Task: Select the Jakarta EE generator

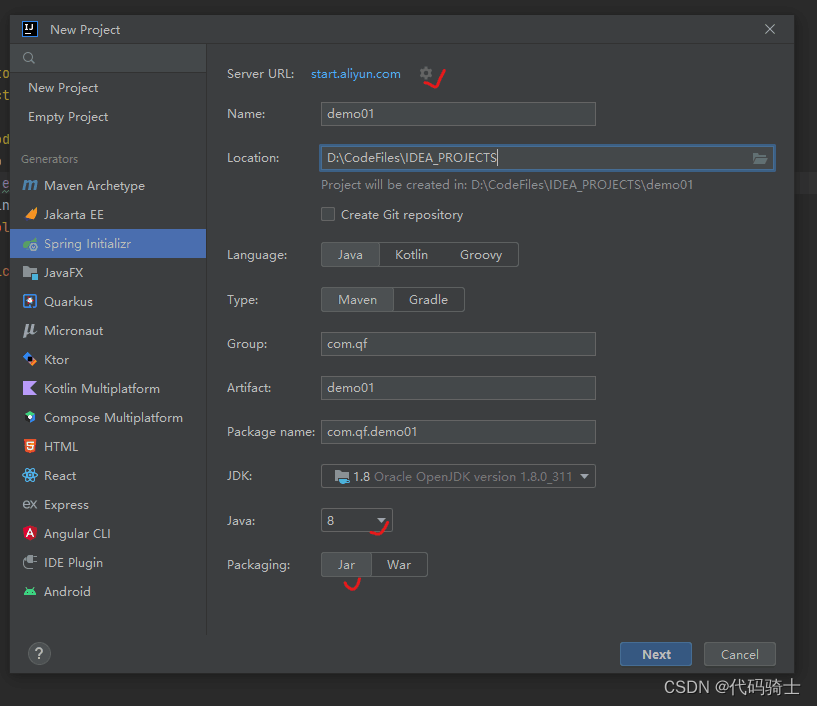Action: (72, 214)
